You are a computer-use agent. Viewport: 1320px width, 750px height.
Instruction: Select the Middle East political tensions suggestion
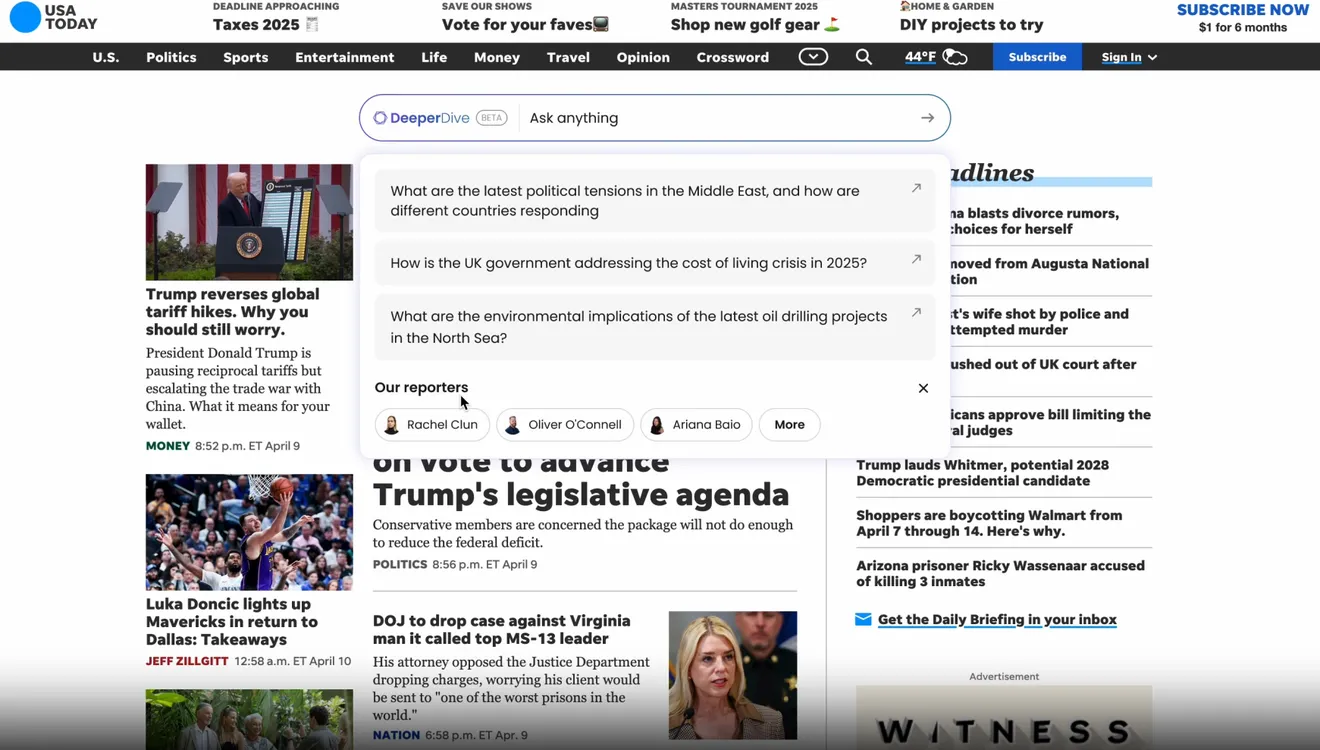(x=655, y=201)
